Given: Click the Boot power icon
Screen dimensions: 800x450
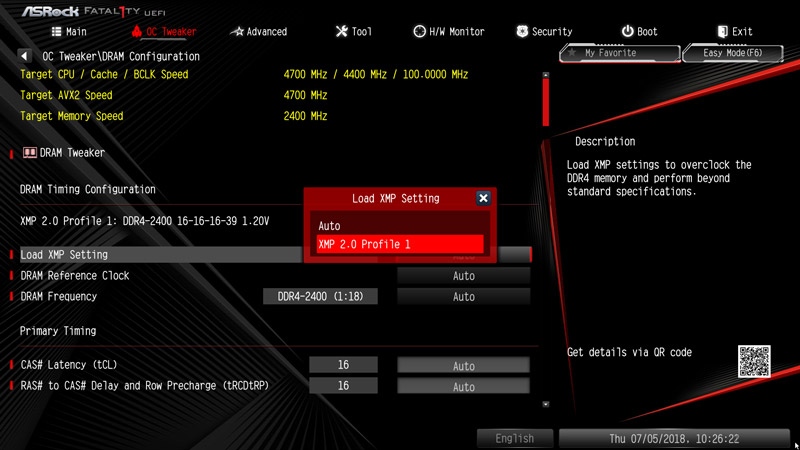Looking at the screenshot, I should click(x=627, y=32).
